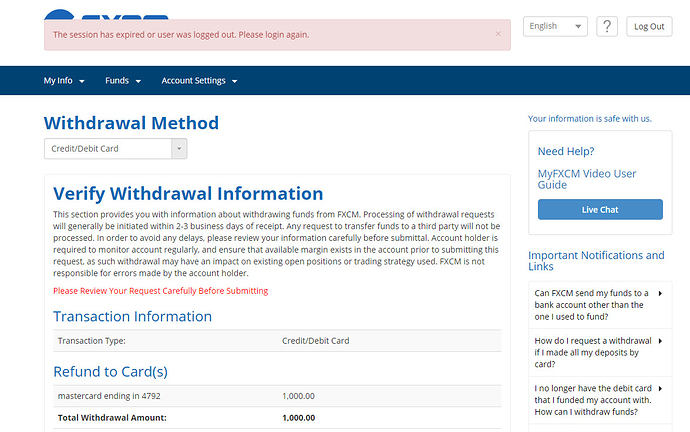Click 'Your information is safe with us' text

[x=590, y=119]
